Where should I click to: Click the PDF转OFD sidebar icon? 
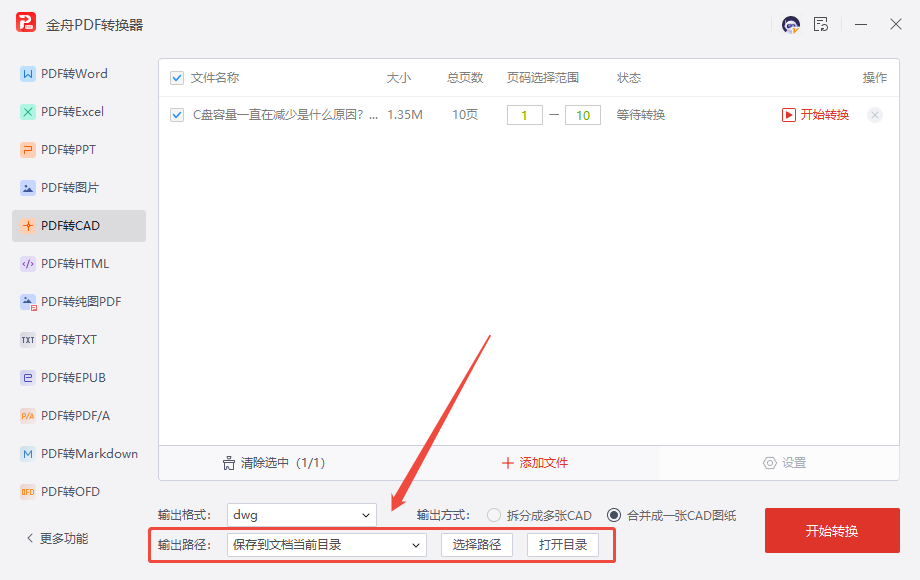28,492
